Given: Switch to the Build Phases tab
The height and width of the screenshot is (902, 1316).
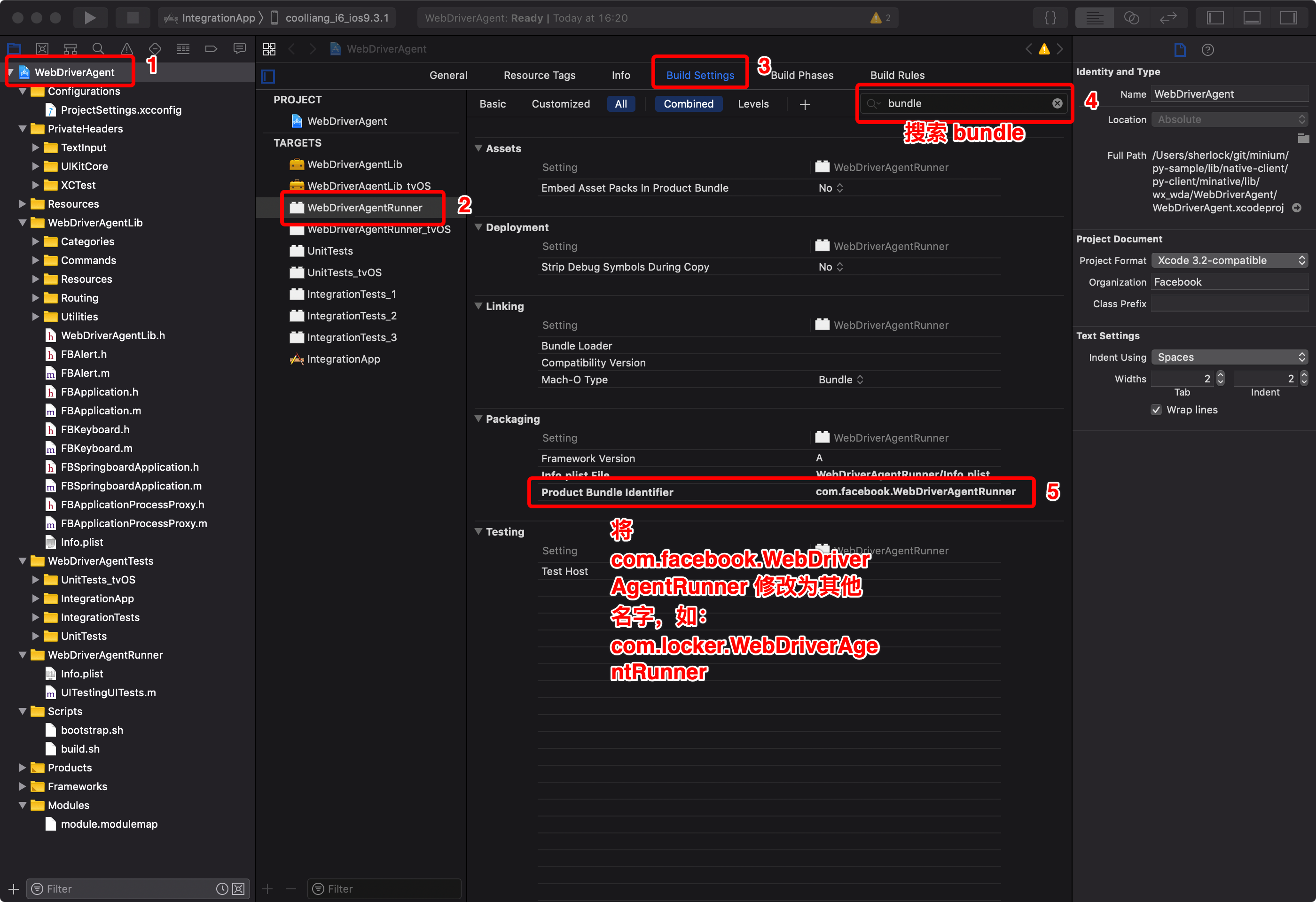Looking at the screenshot, I should pyautogui.click(x=801, y=75).
